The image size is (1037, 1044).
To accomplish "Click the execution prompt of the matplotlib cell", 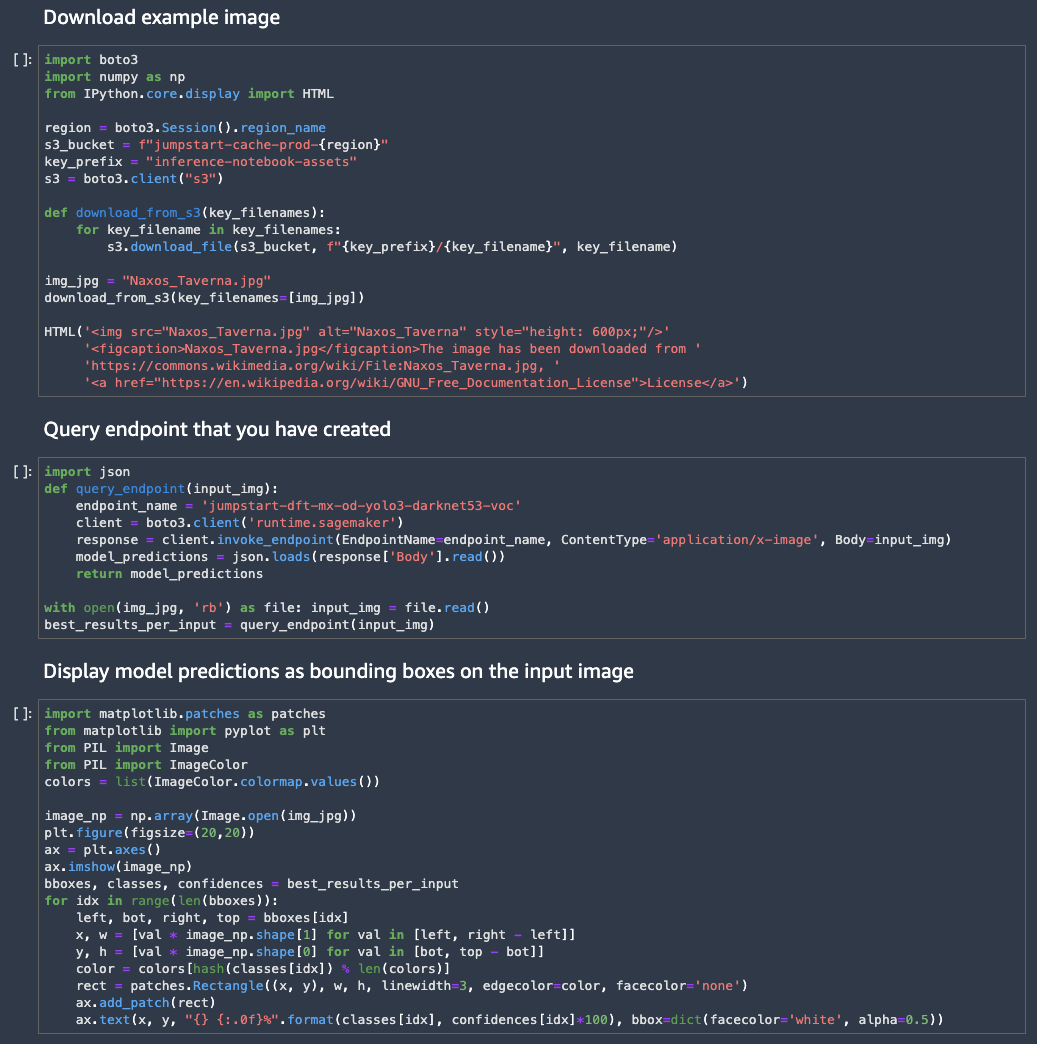I will [22, 714].
